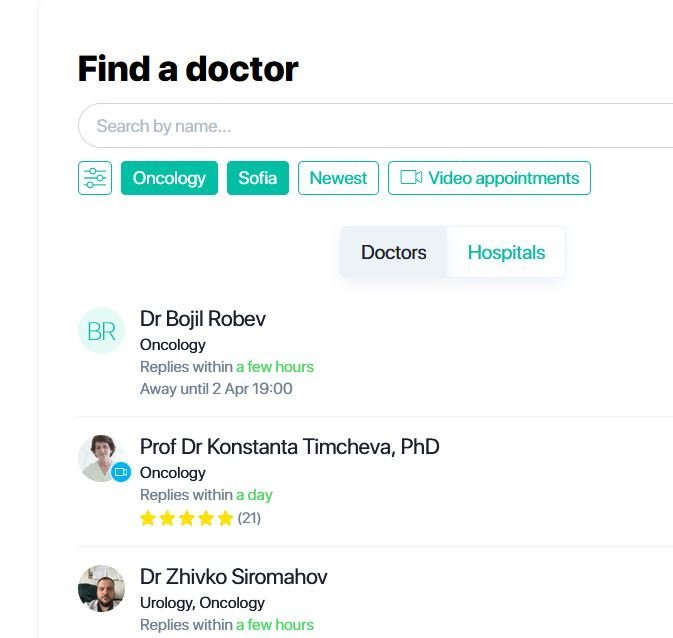Screen dimensions: 673x638
Task: Click video badge on Konstanta Timcheva's avatar
Action: [121, 472]
